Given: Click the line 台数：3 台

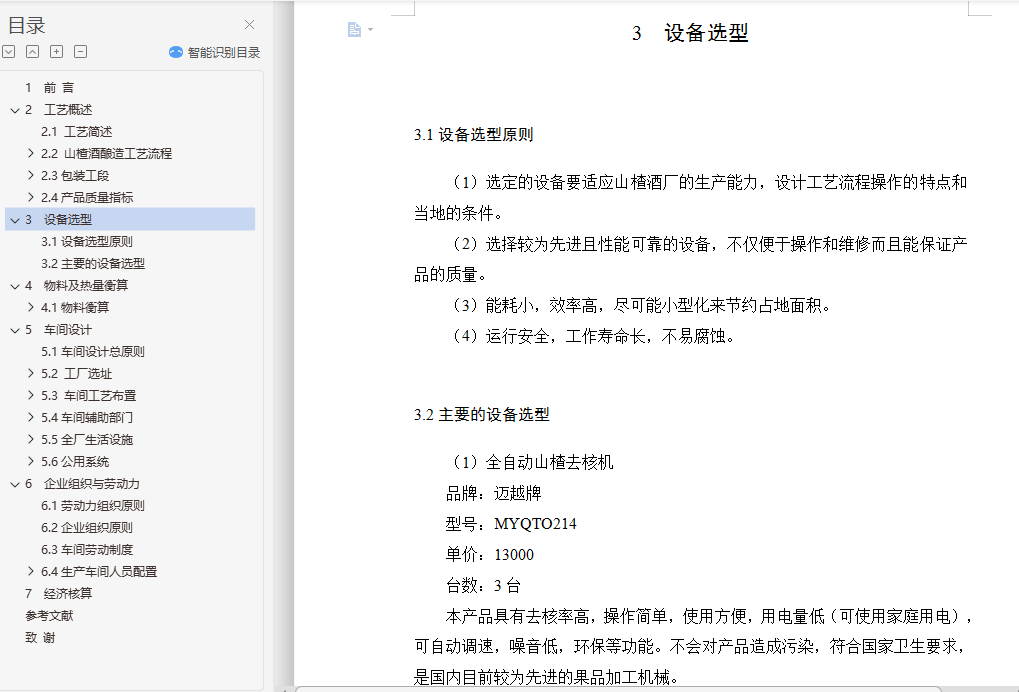Looking at the screenshot, I should (x=484, y=586).
